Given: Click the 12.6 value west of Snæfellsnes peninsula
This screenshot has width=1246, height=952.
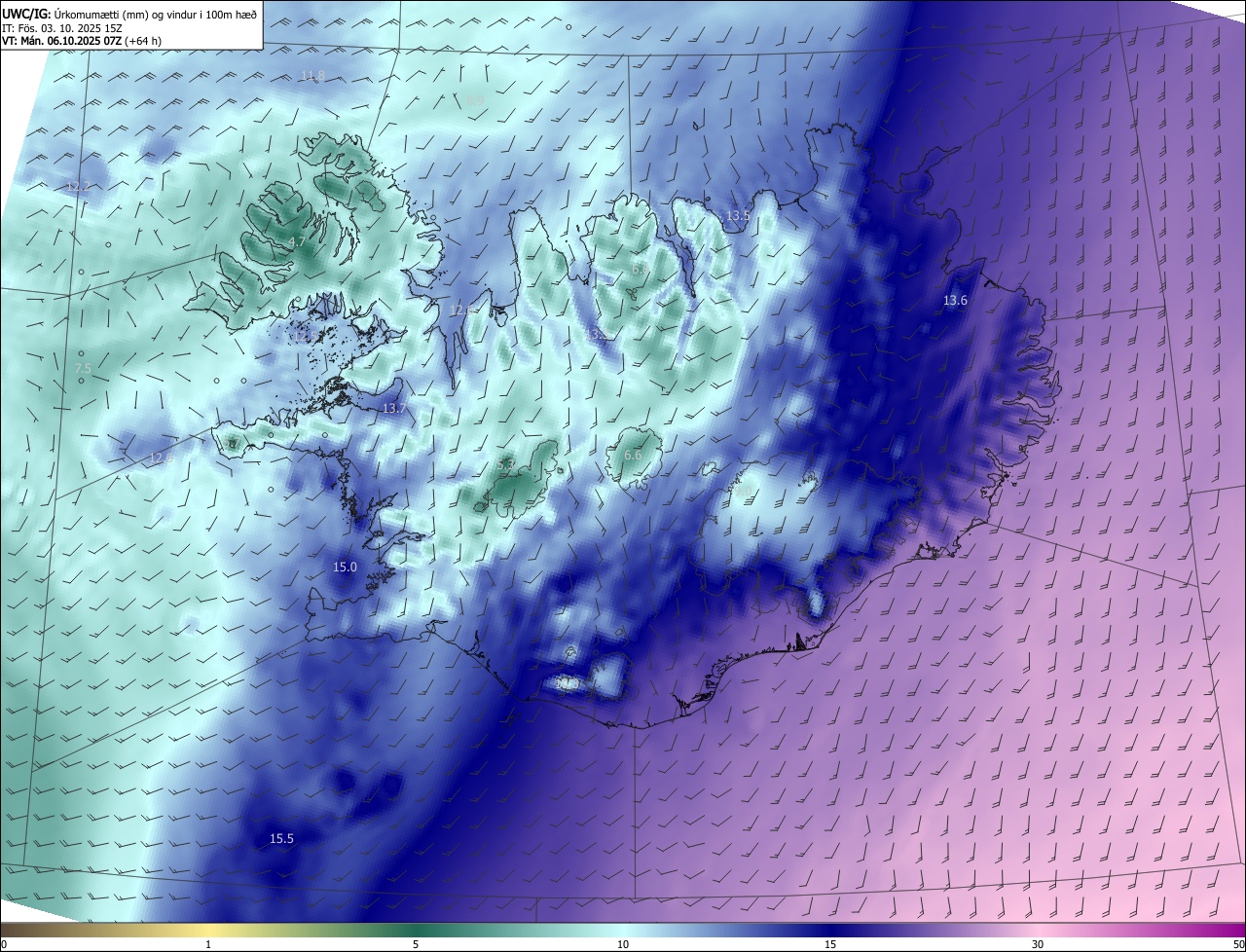Looking at the screenshot, I should coord(161,458).
